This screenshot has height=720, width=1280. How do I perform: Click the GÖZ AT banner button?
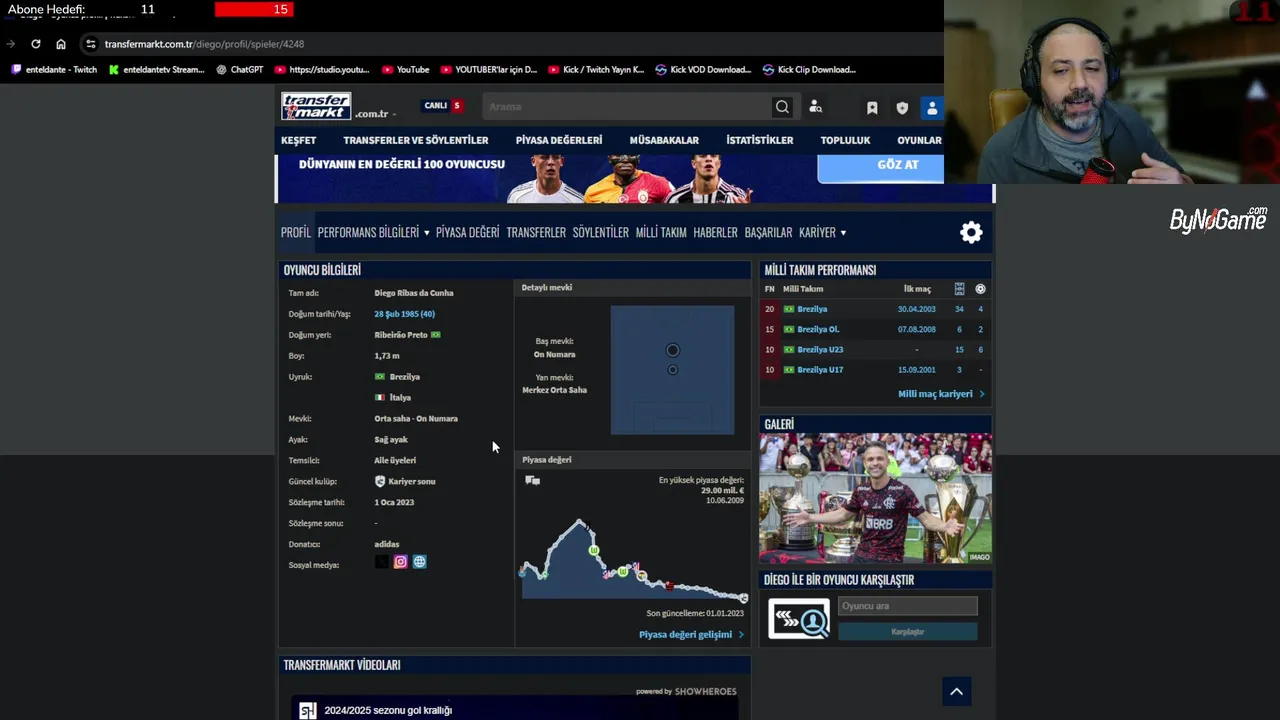(880, 167)
